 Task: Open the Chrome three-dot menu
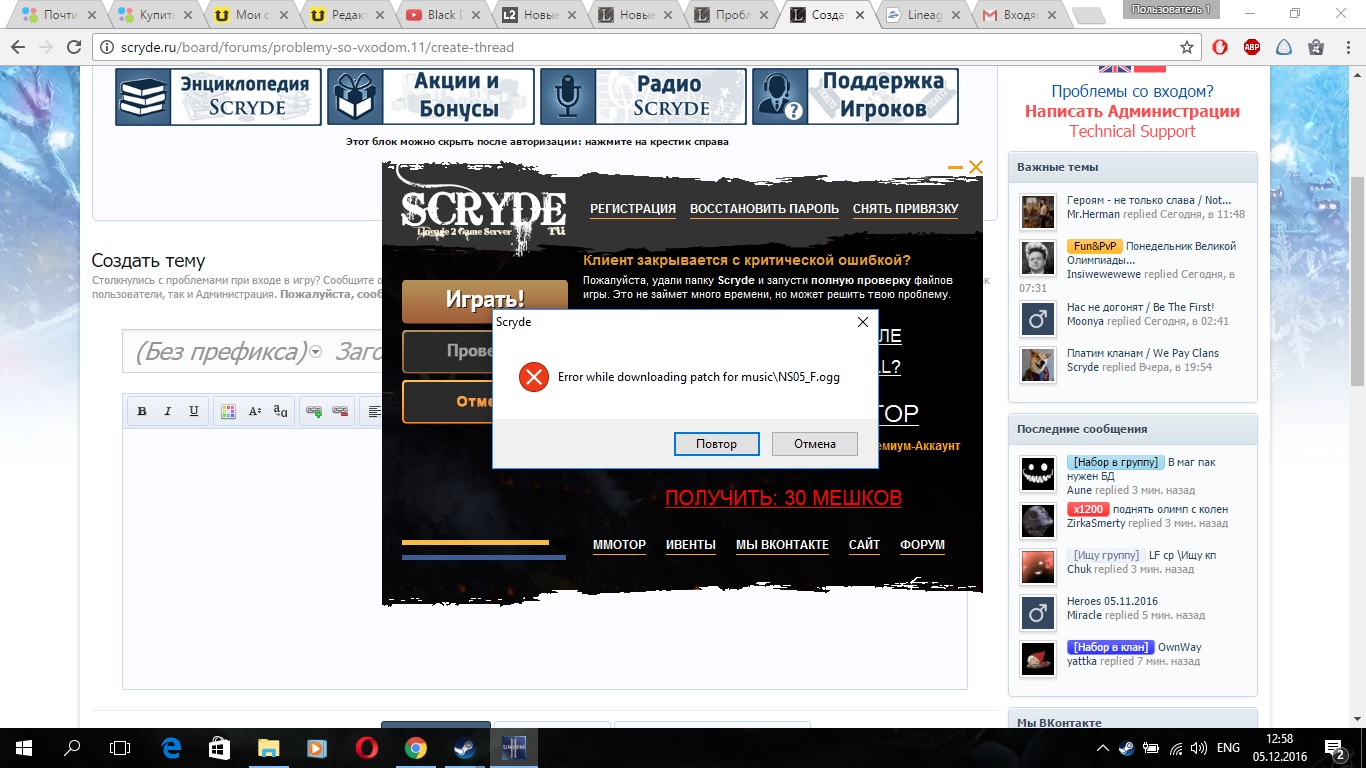click(x=1347, y=47)
